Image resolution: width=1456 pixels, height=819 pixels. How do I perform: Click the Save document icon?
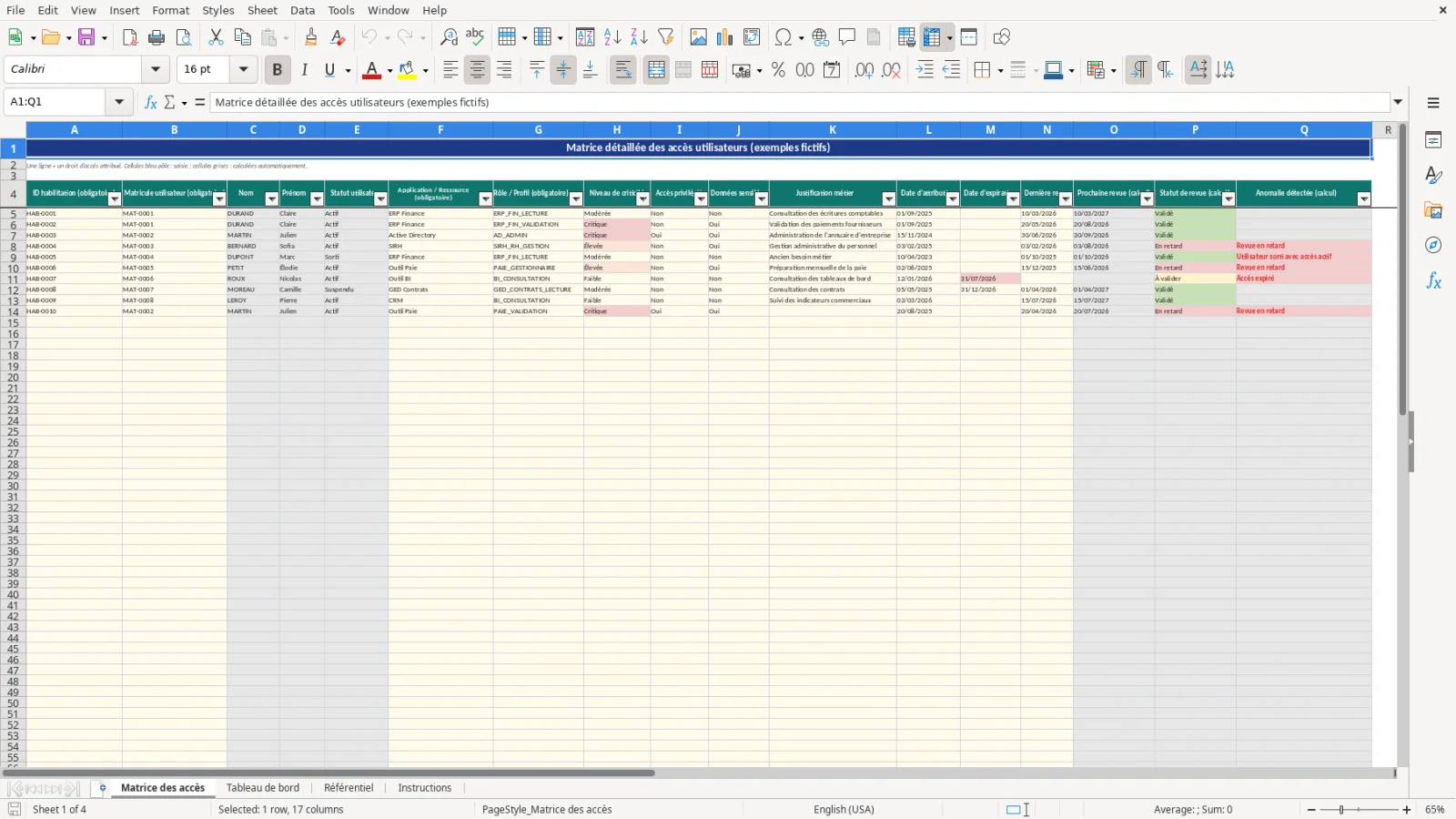(86, 37)
